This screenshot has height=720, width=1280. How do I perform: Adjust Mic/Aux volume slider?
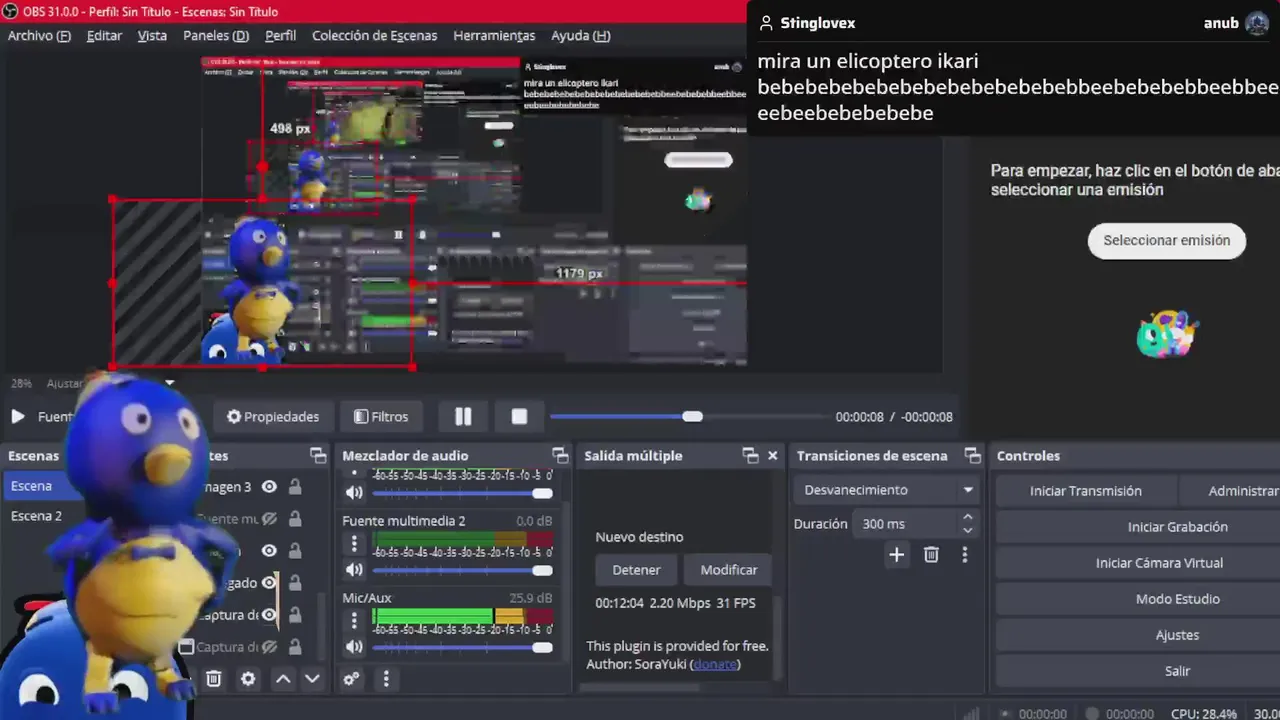click(x=462, y=648)
